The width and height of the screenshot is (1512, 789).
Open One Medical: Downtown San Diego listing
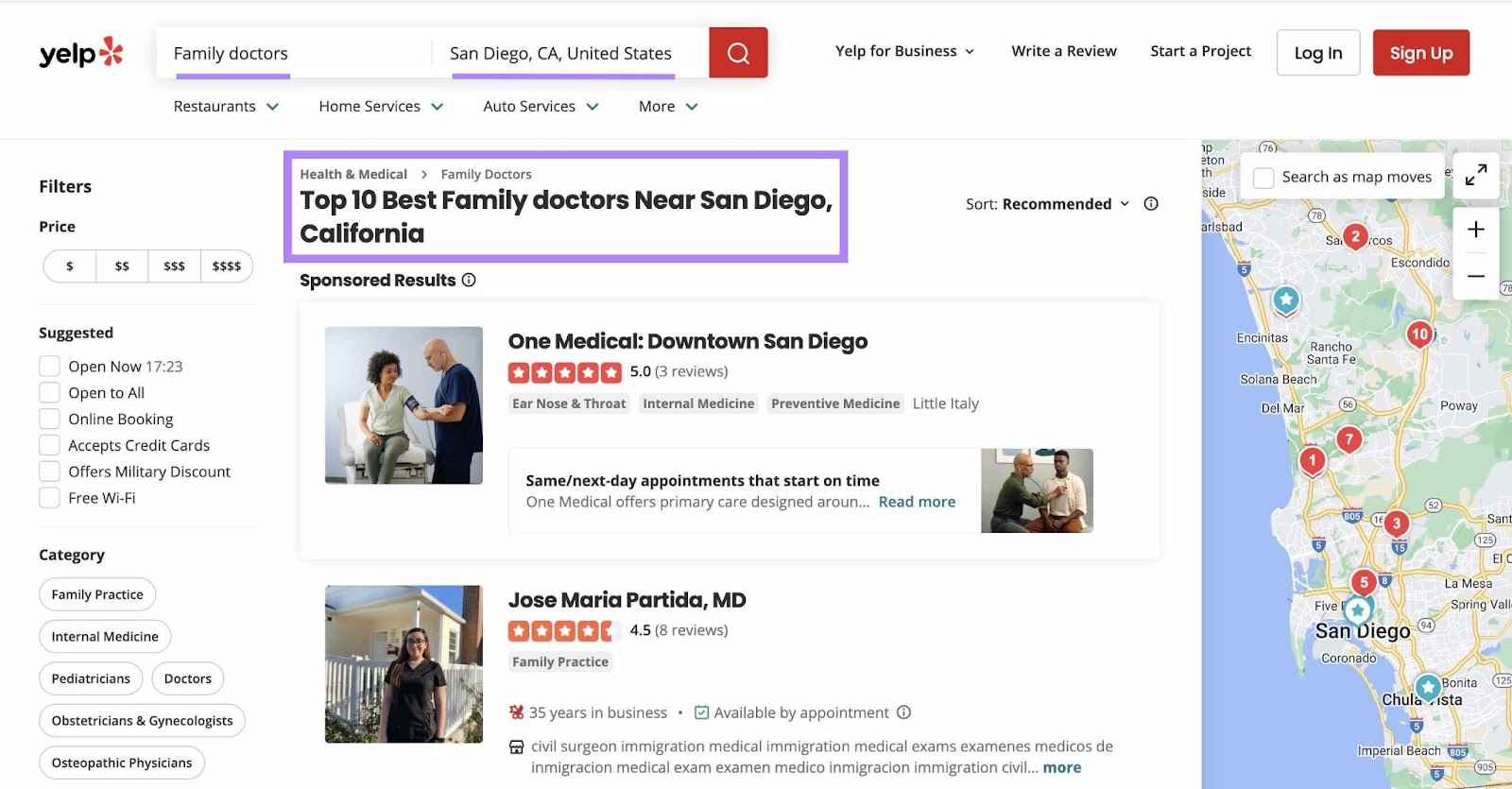pyautogui.click(x=688, y=341)
